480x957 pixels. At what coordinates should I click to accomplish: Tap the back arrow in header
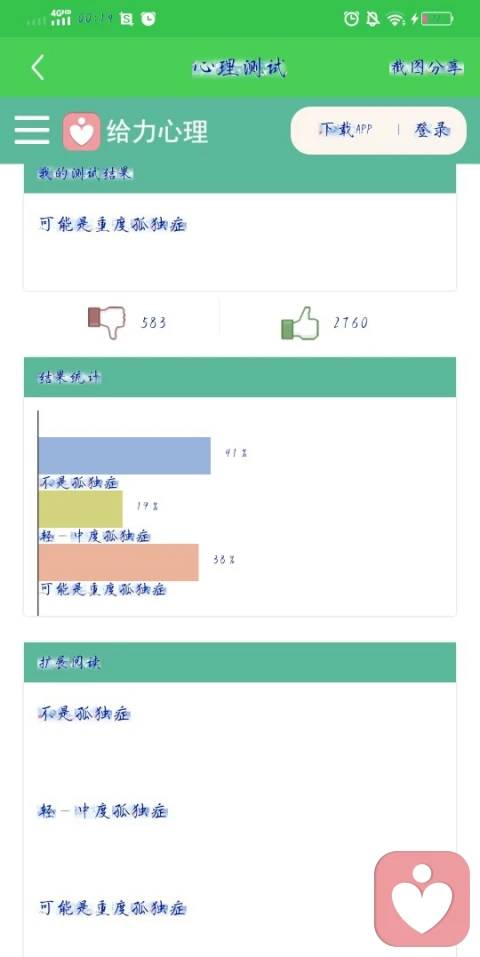pos(38,67)
